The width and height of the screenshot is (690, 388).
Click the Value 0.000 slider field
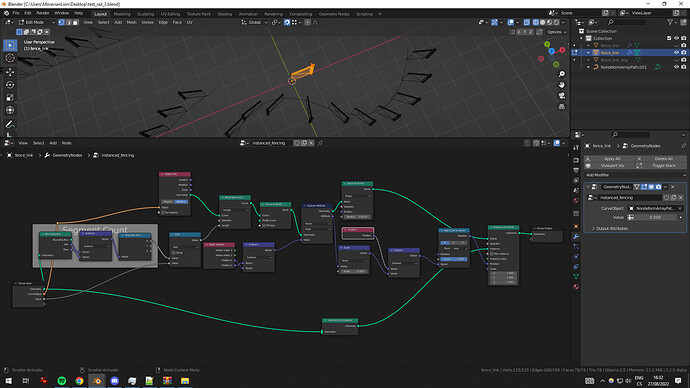(655, 217)
